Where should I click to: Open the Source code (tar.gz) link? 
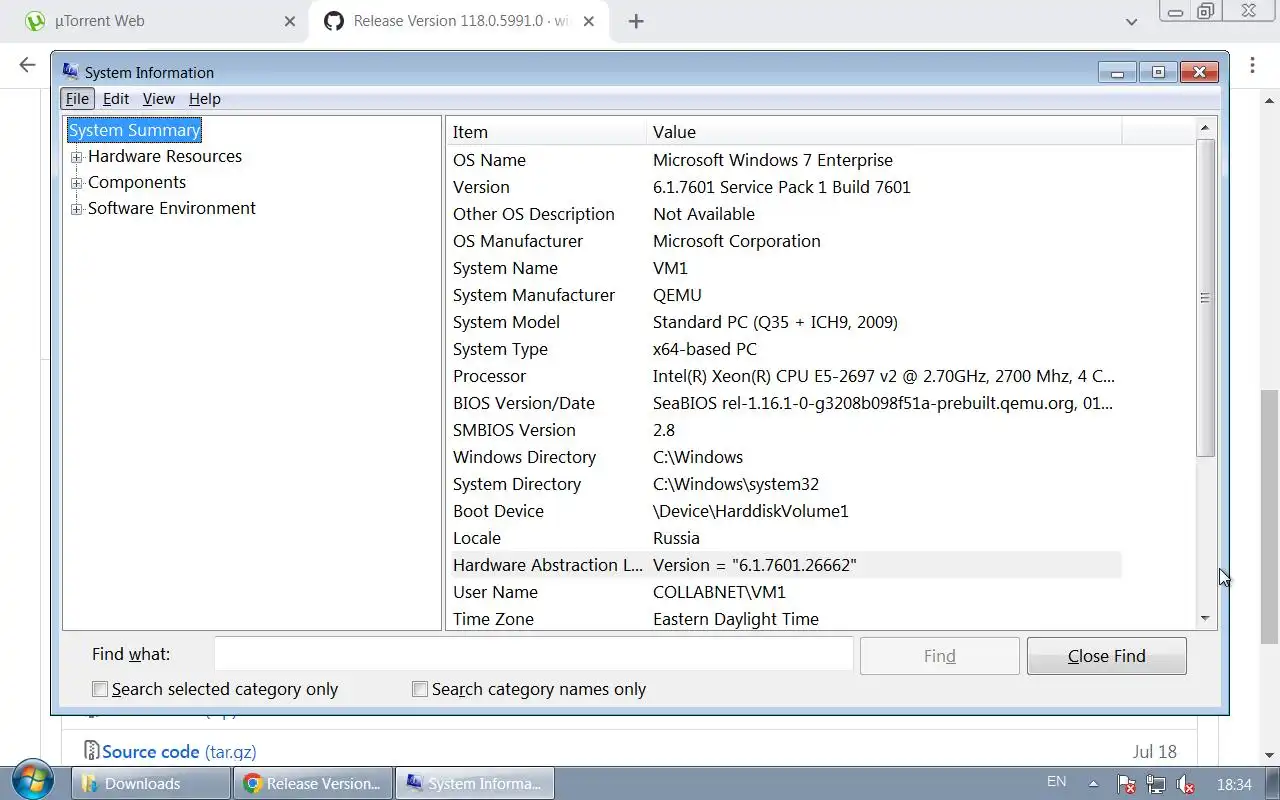click(179, 751)
